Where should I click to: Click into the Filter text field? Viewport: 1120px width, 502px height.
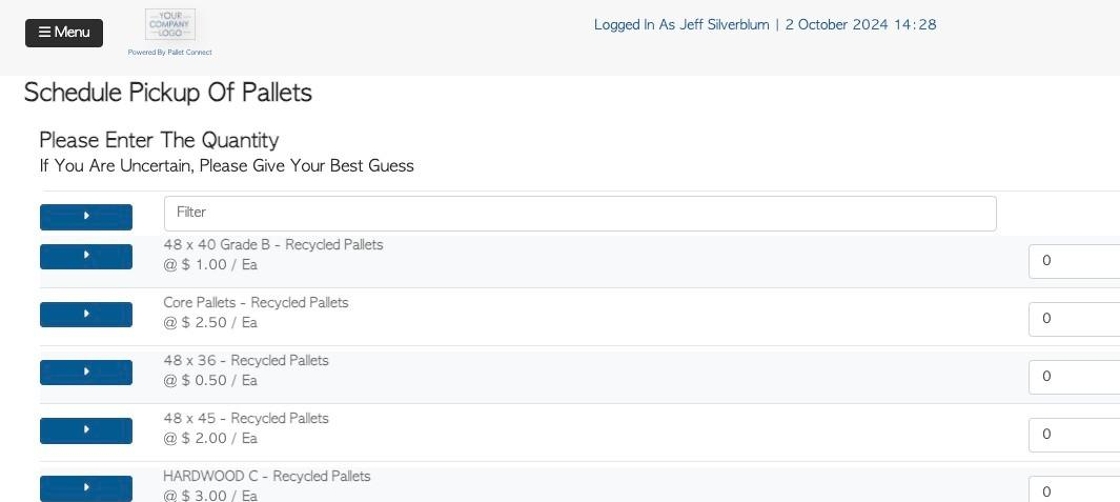(580, 214)
